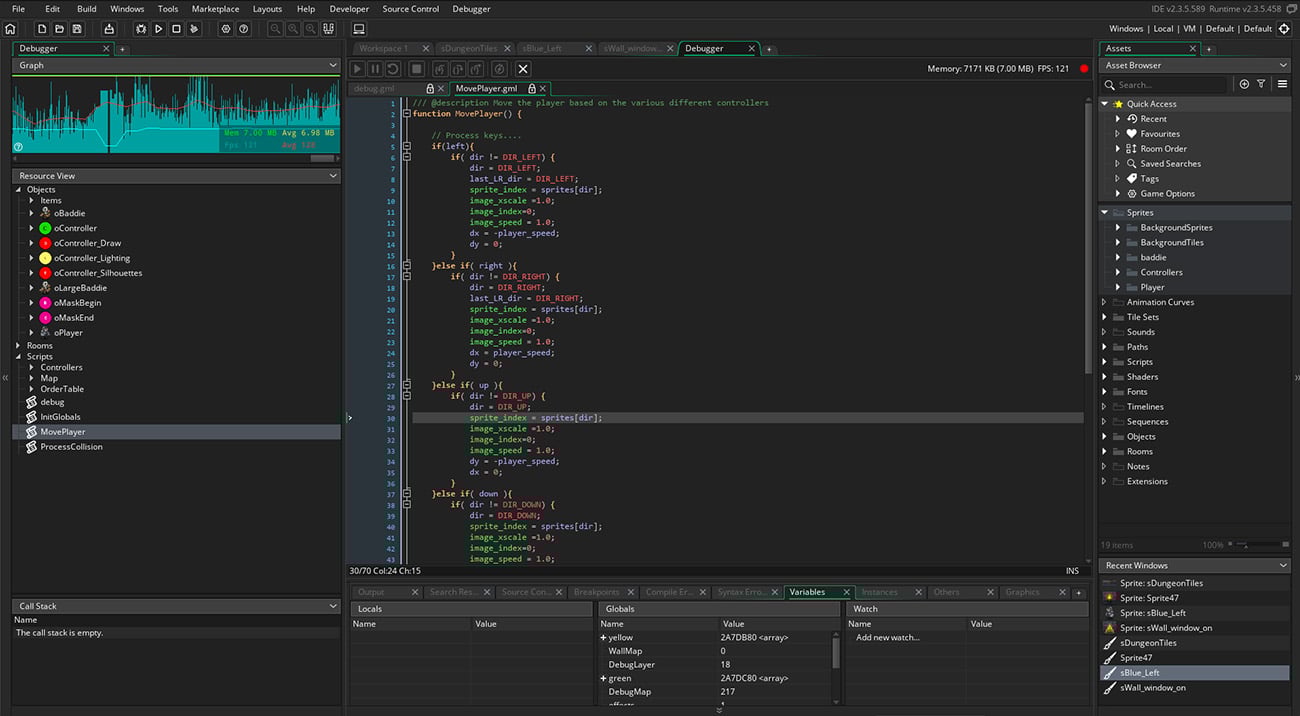Open a project using folder icon
1300x716 pixels.
[x=60, y=29]
